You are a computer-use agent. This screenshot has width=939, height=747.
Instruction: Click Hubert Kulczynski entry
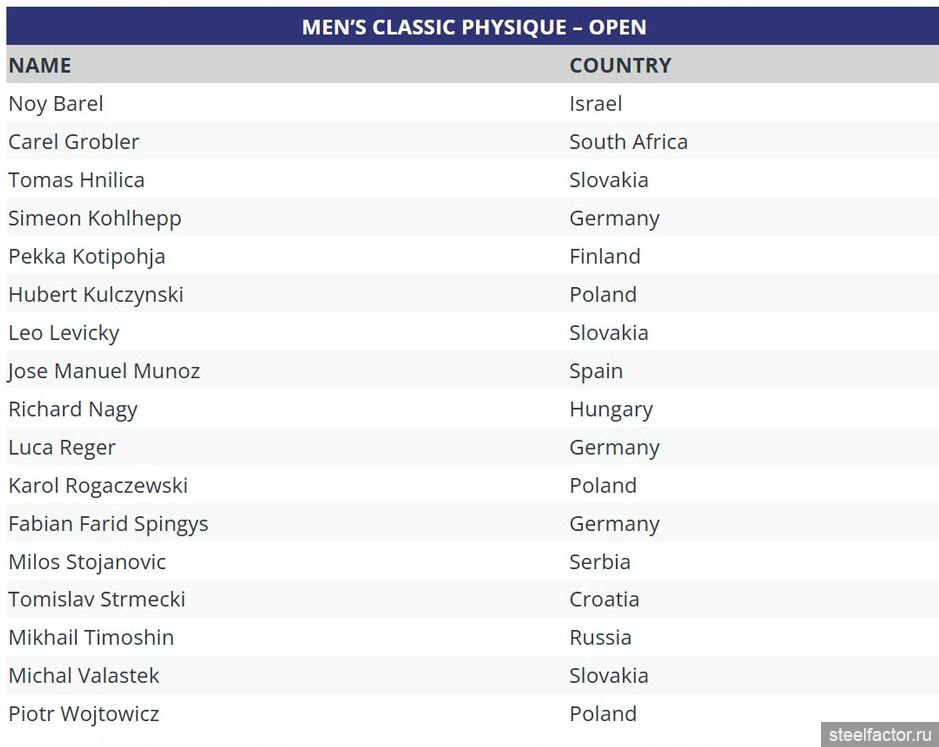[x=96, y=294]
